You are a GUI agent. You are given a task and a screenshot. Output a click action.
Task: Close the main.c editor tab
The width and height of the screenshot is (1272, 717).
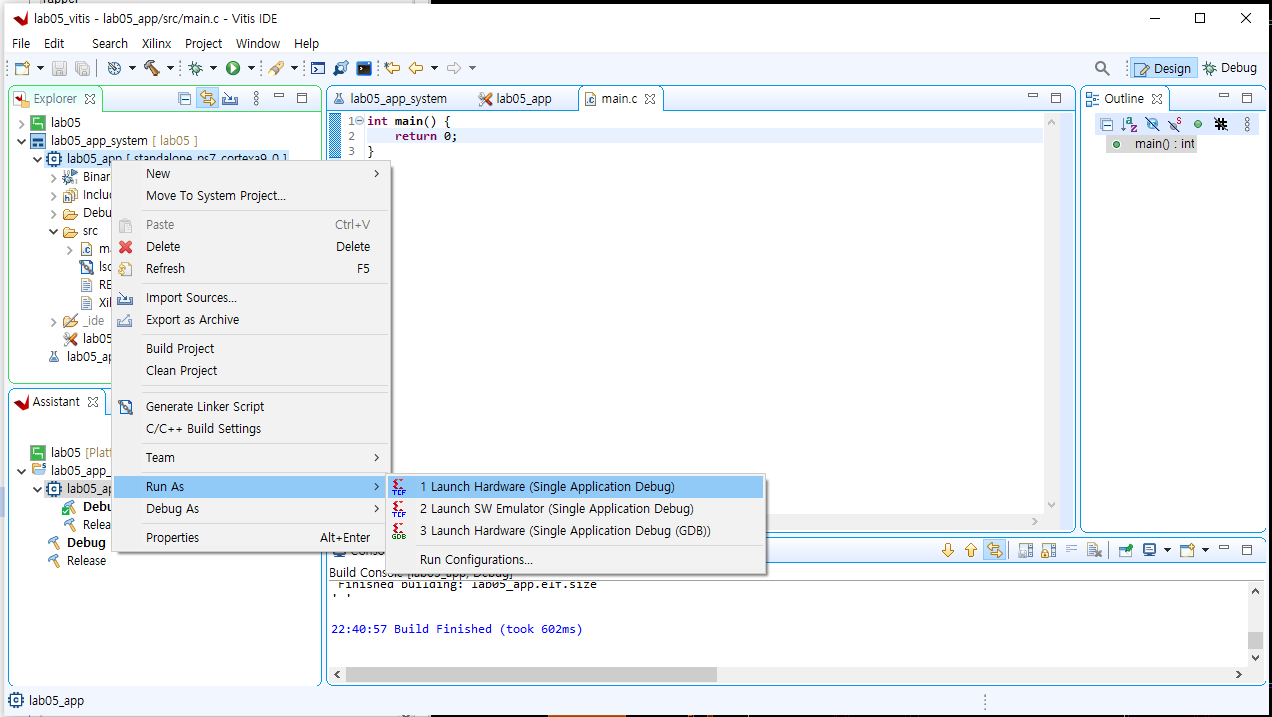click(650, 99)
